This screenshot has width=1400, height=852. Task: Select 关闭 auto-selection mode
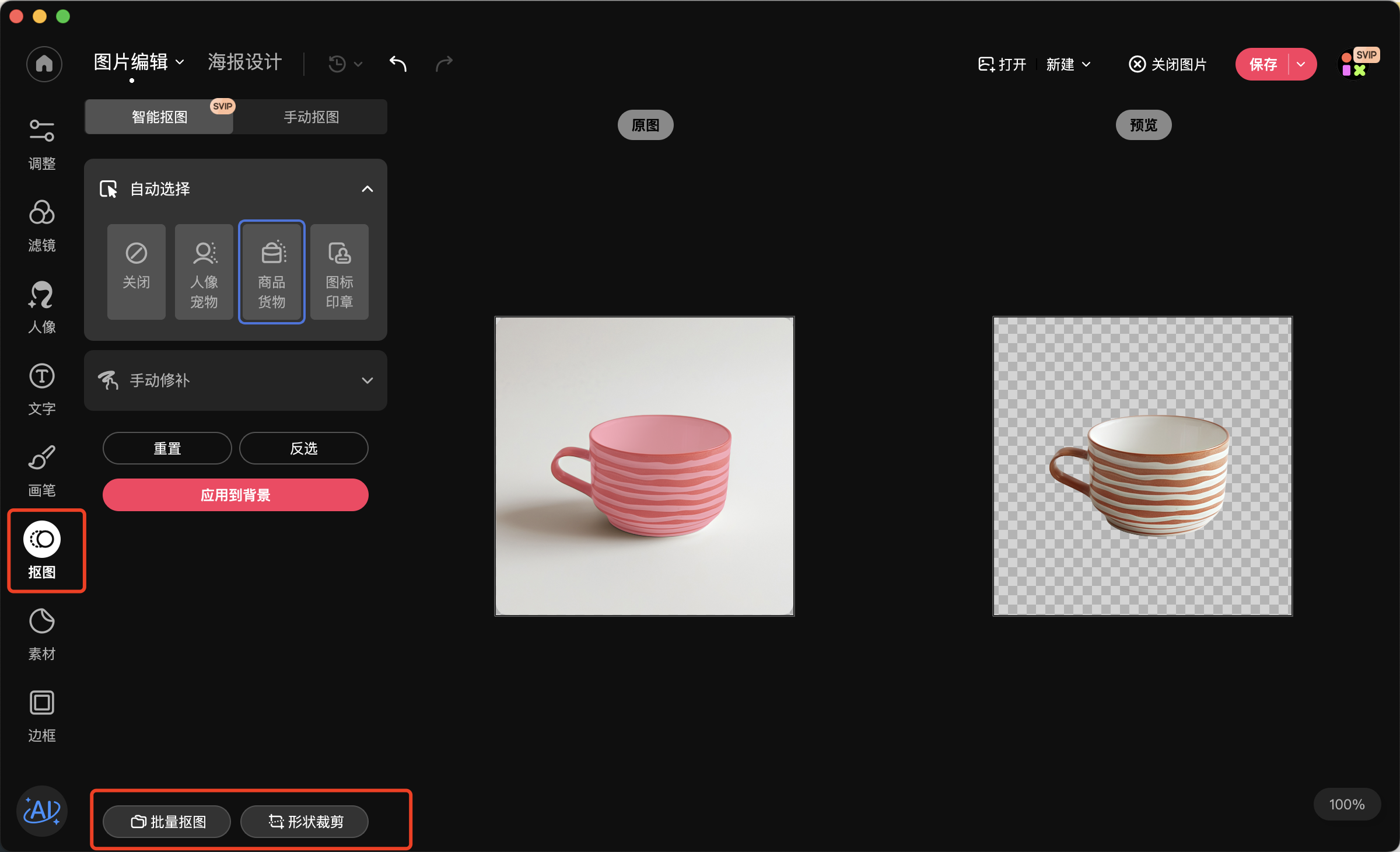coord(136,272)
